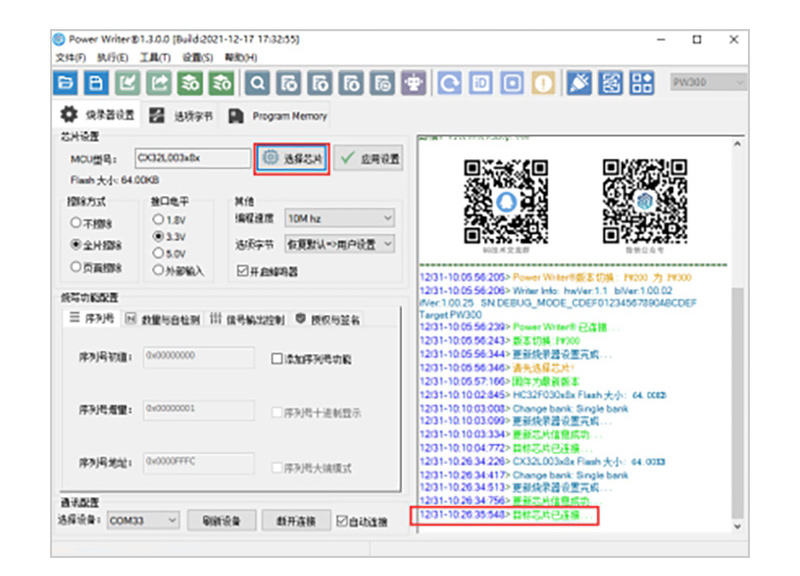Click the ID chip toolbar icon
Screen dimensions: 800x576
(481, 83)
